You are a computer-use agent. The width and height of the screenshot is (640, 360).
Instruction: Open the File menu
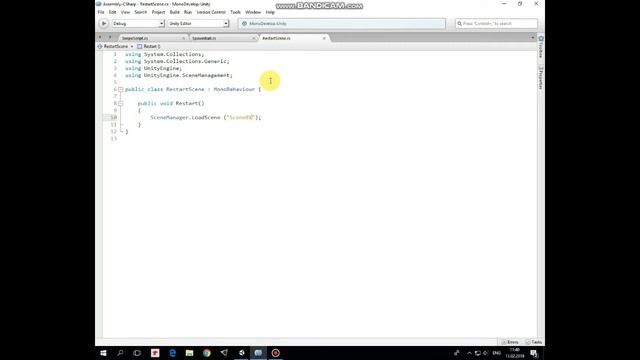[101, 12]
